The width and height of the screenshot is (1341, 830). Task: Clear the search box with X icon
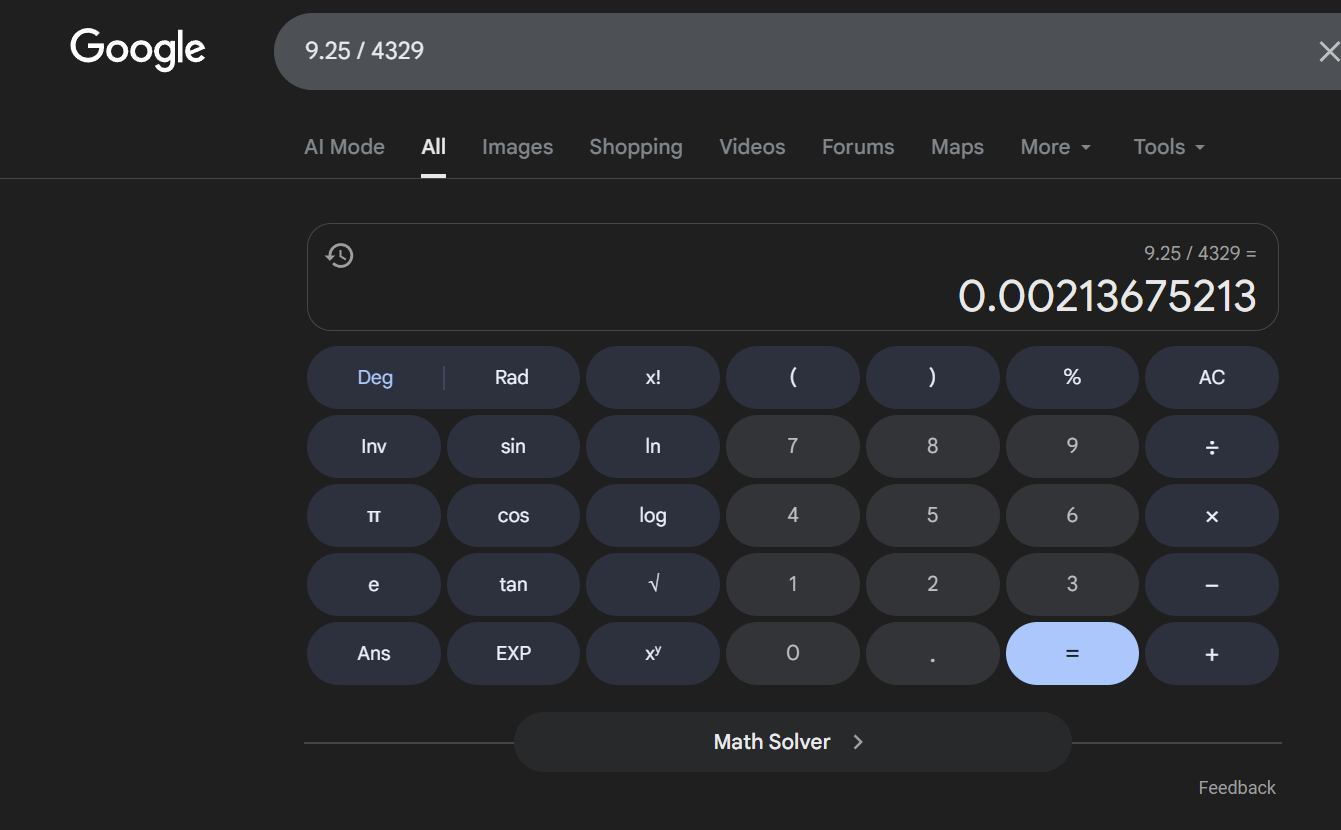point(1328,52)
